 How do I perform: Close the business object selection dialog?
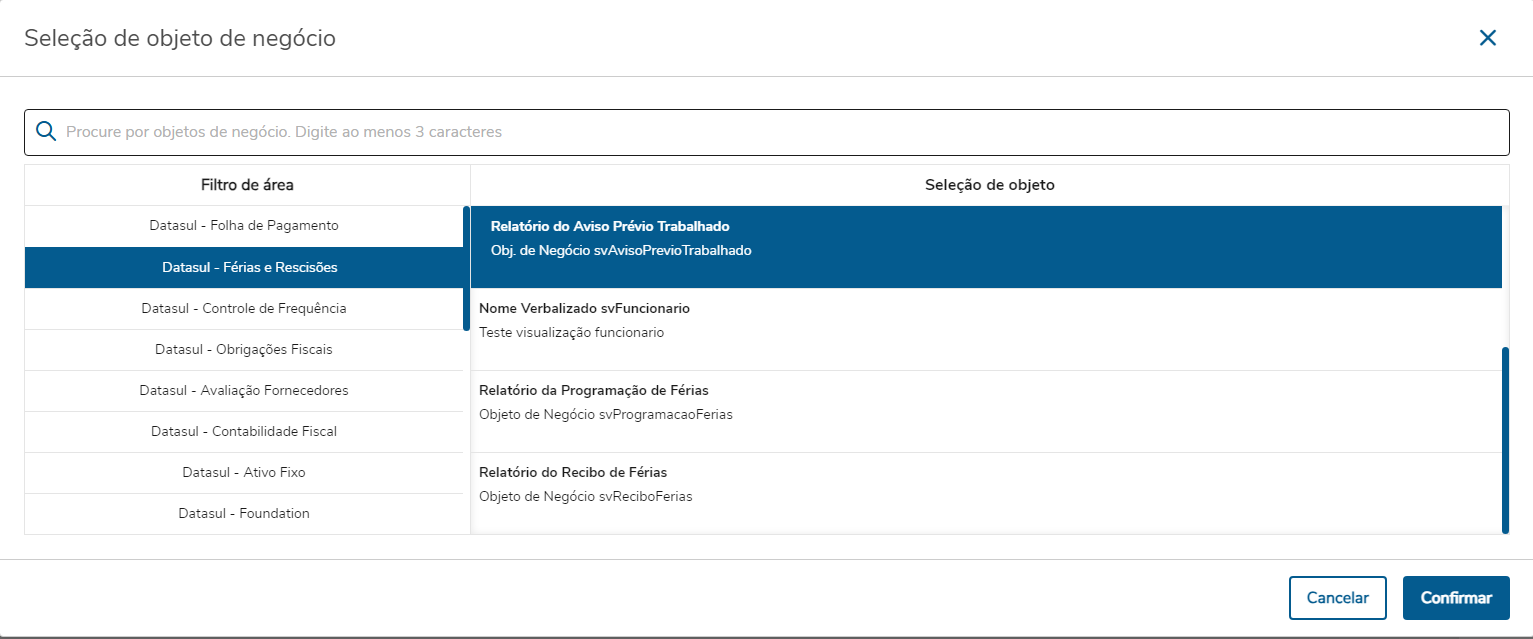[1487, 38]
